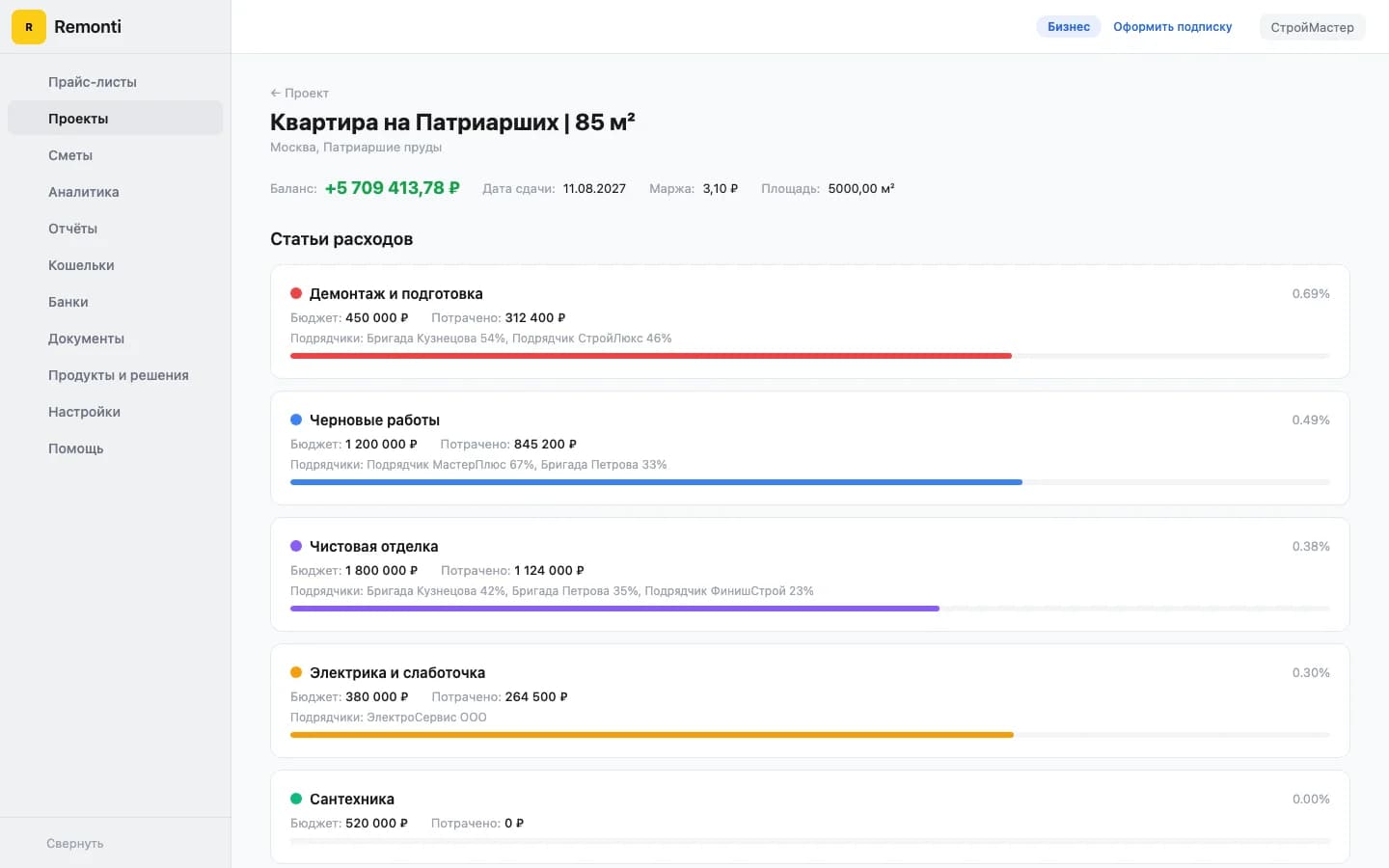This screenshot has height=868, width=1389.
Task: Click the Remonti logo icon
Action: [28, 27]
